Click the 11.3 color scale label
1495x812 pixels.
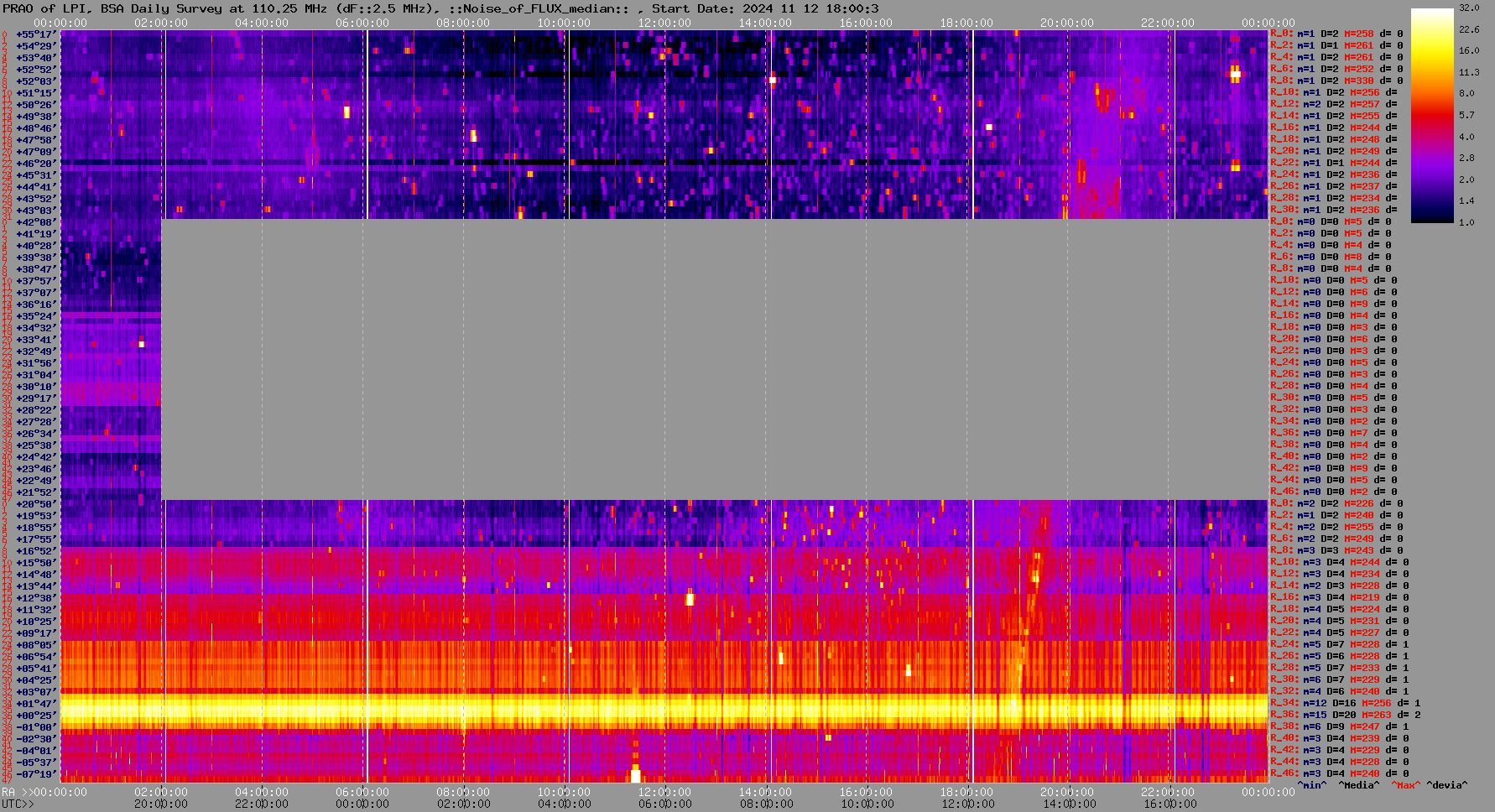[1469, 72]
